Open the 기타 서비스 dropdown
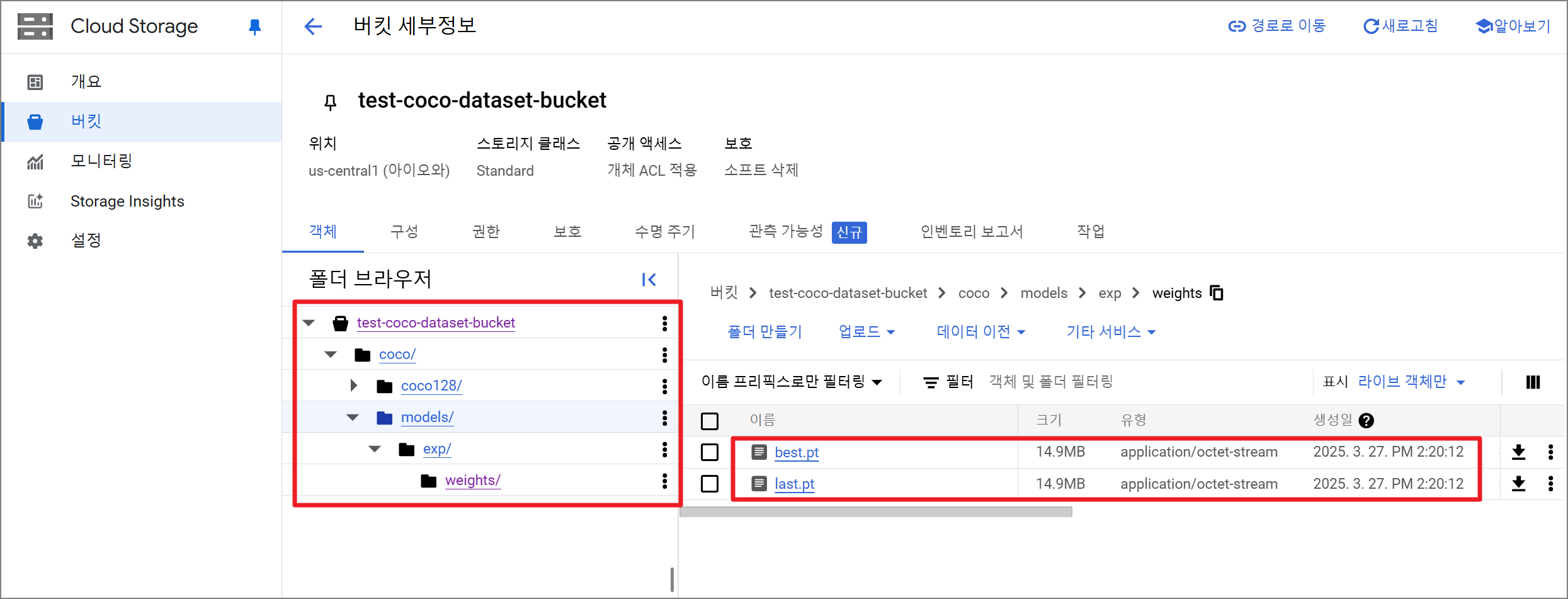1568x599 pixels. click(x=1111, y=332)
